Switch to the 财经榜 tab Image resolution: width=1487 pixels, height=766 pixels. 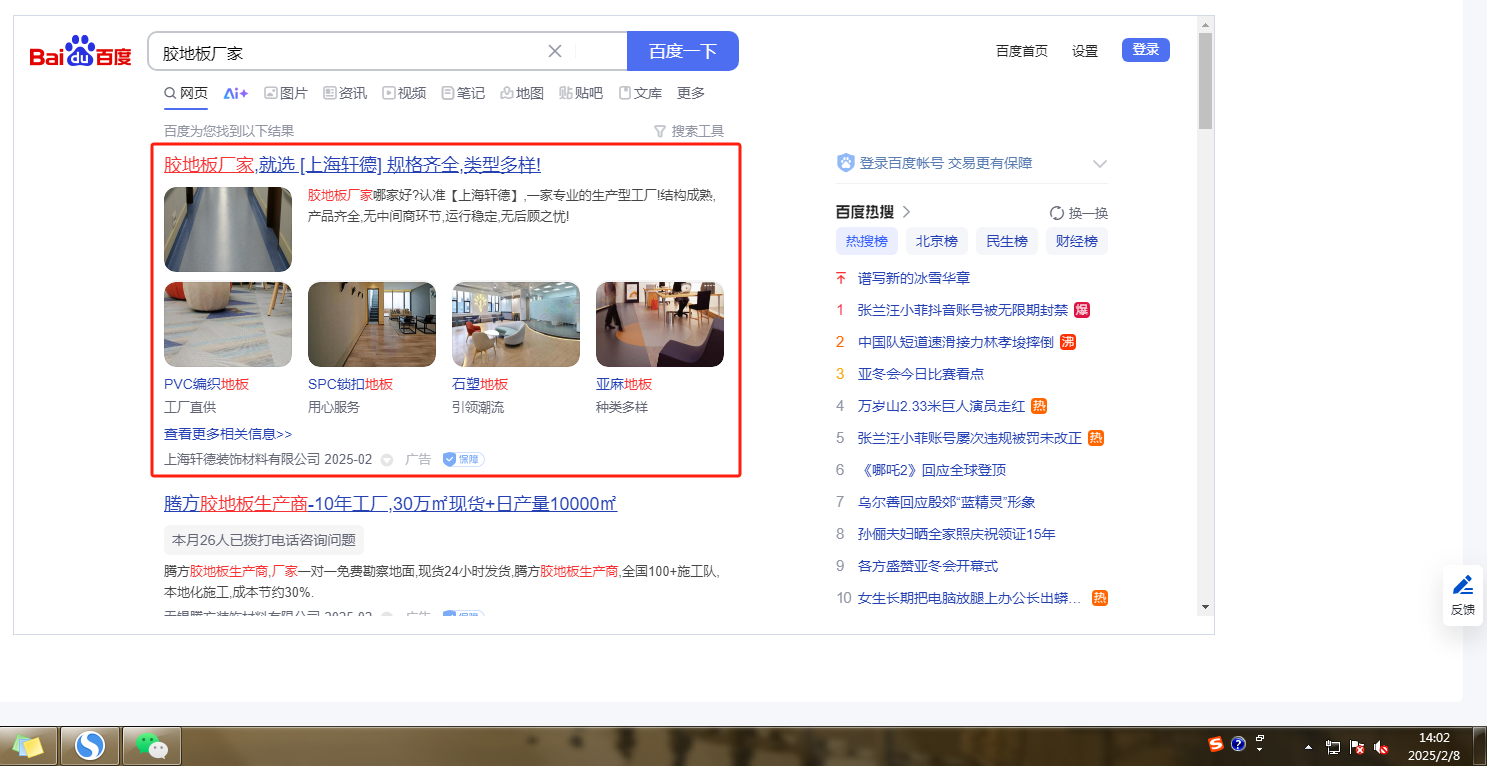tap(1077, 241)
